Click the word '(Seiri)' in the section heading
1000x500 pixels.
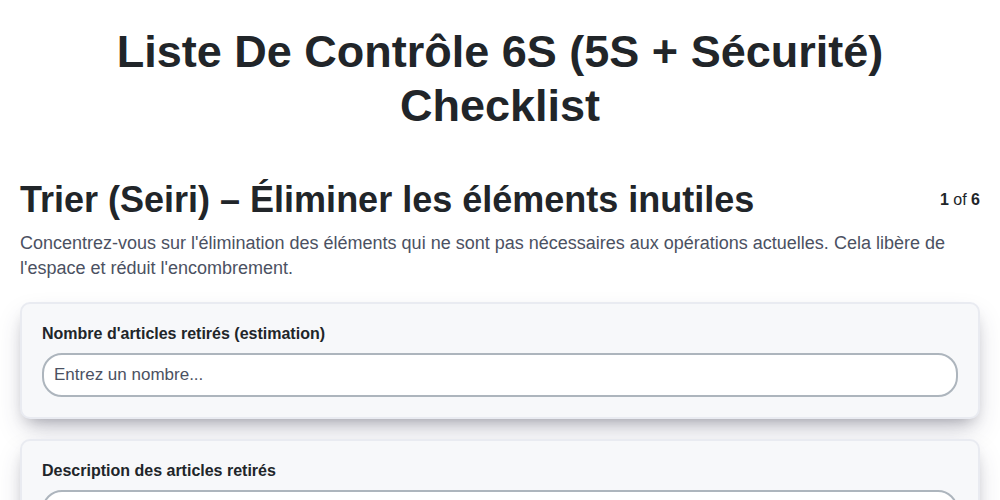[x=158, y=200]
